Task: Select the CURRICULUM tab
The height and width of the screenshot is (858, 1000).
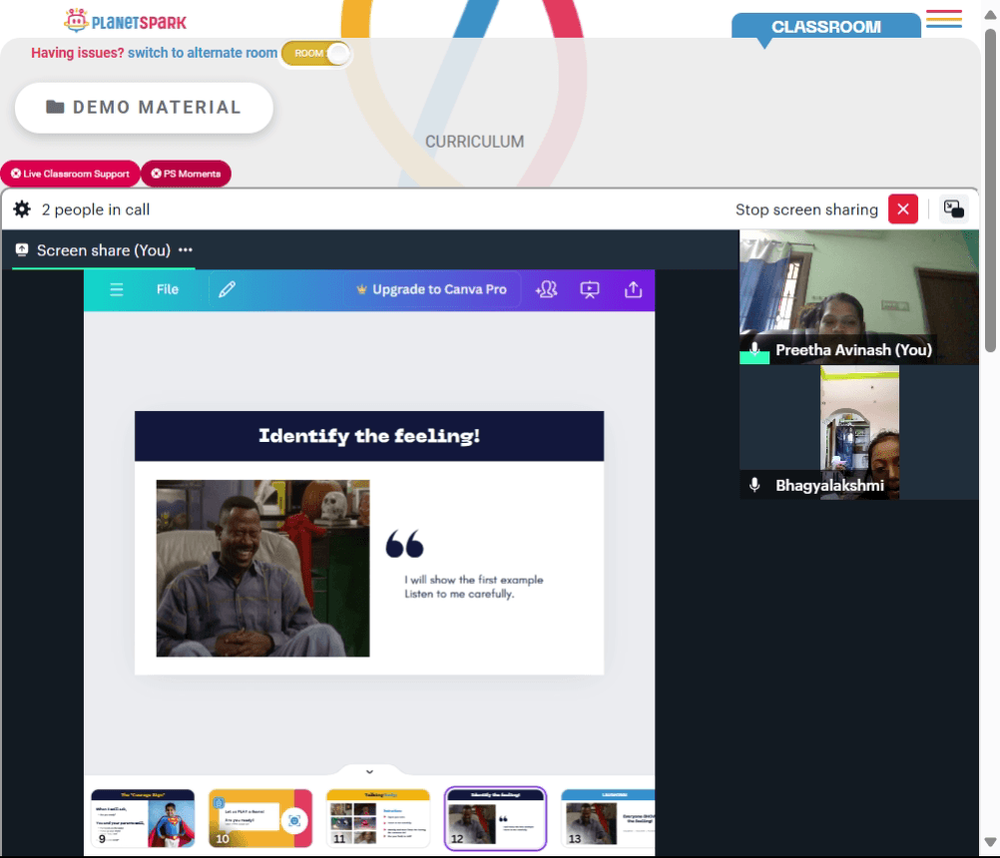Action: click(474, 142)
